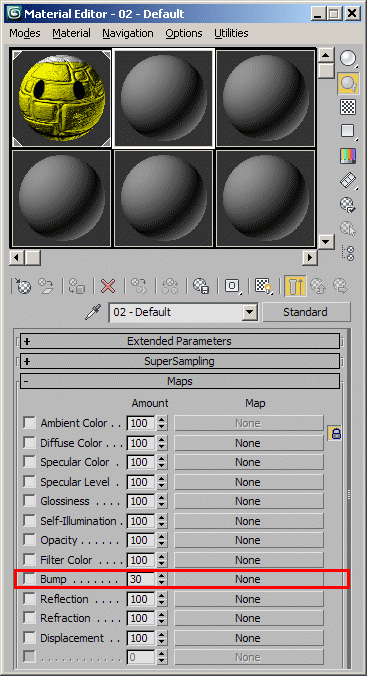Click the Put to Library icon
Viewport: 367px width, 676px height.
click(201, 286)
